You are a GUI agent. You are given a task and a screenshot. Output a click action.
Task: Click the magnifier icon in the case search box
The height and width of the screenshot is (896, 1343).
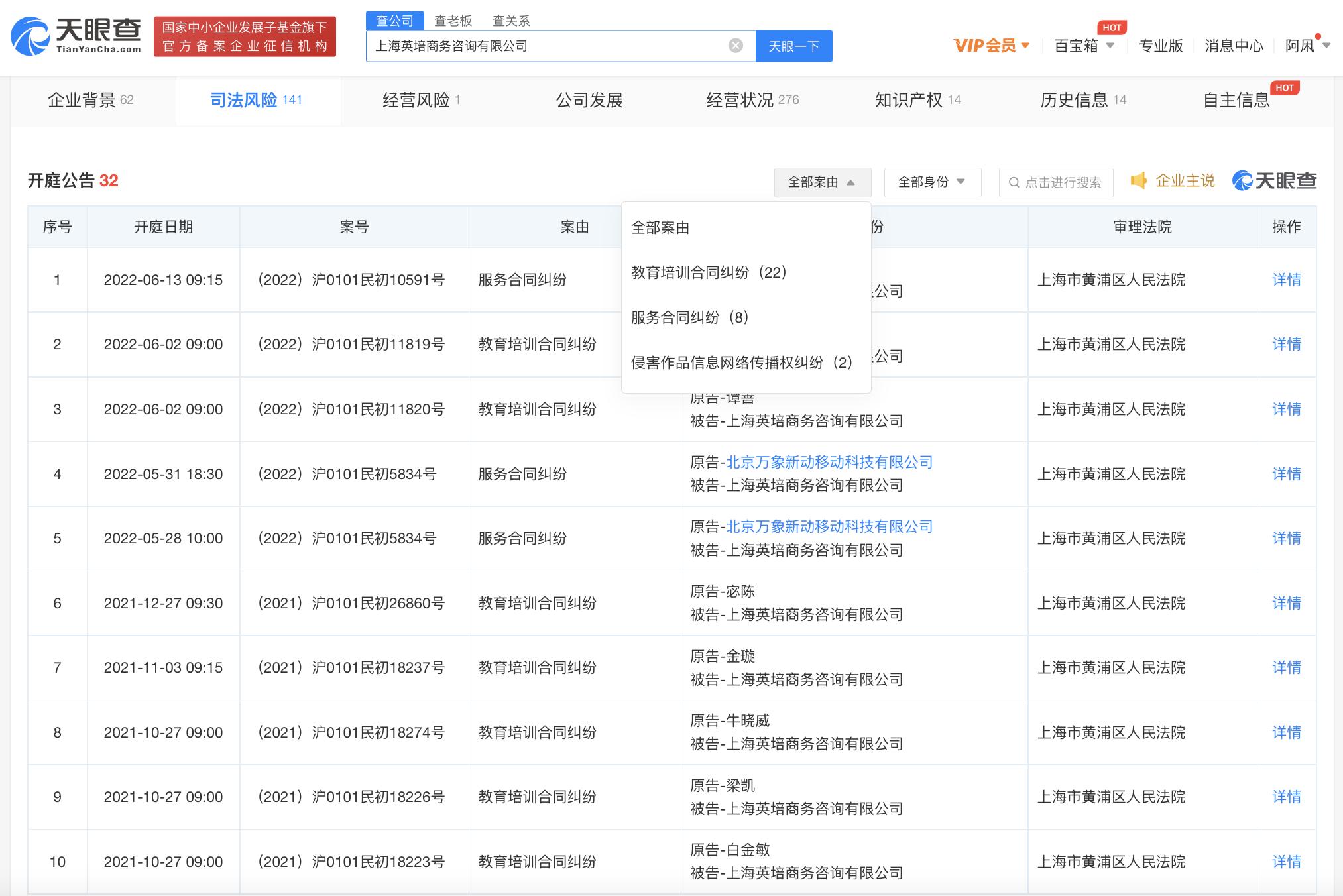[x=1014, y=182]
